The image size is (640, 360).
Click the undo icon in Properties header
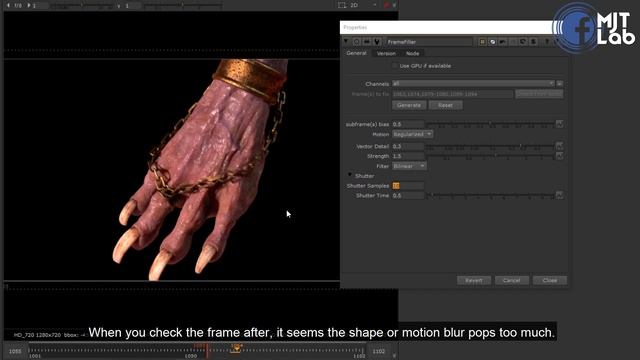(502, 42)
